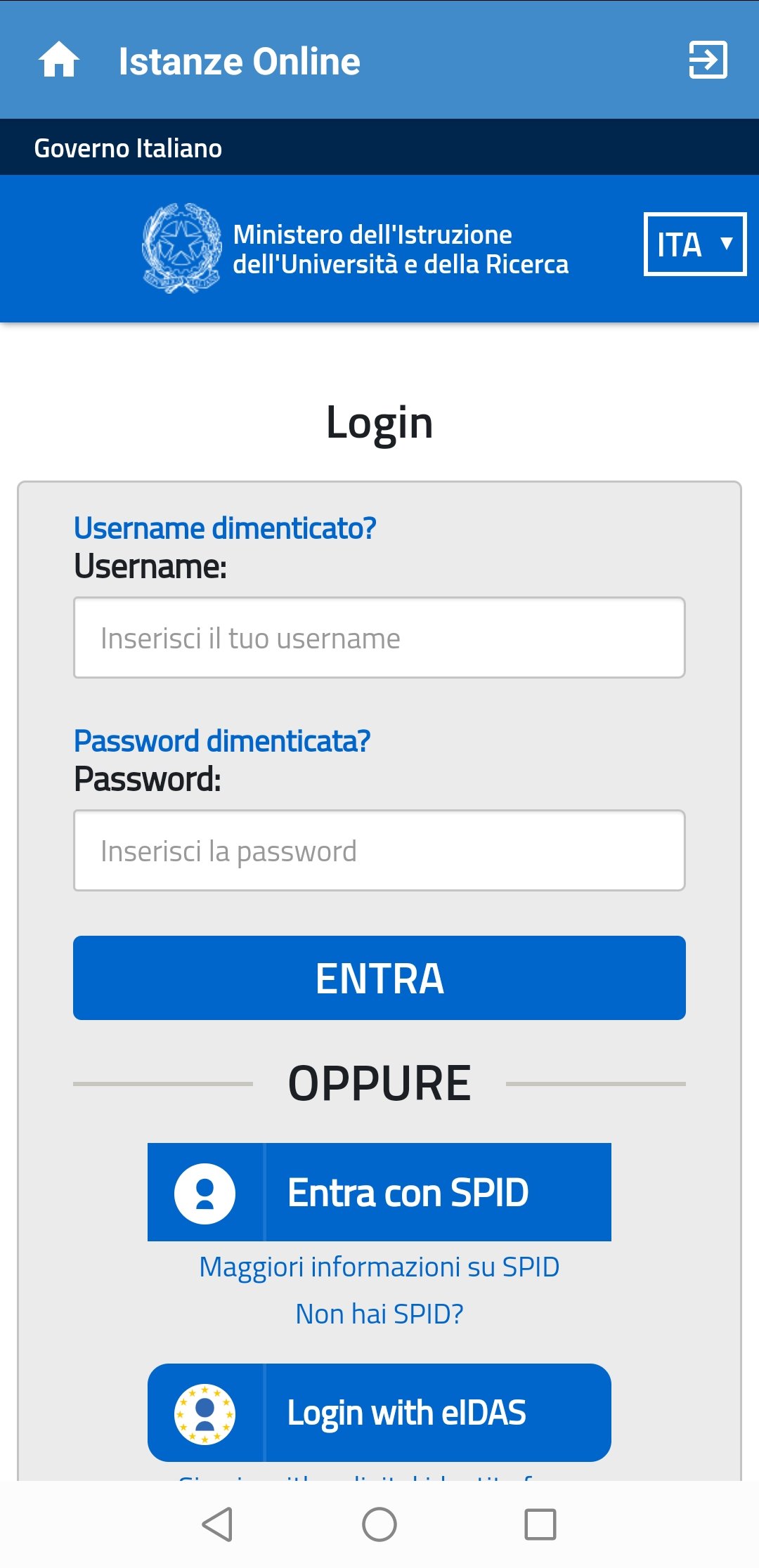759x1568 pixels.
Task: Open Maggiori informazioni su SPID link
Action: click(x=379, y=1267)
